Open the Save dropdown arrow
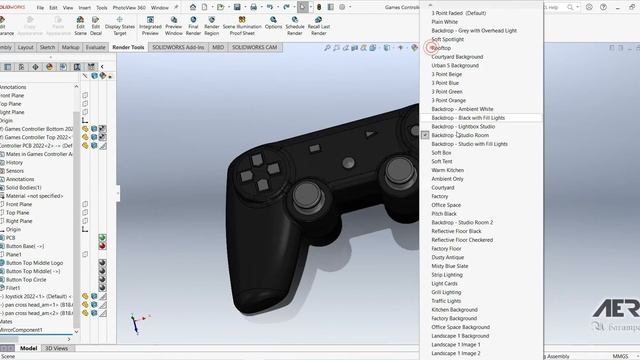Viewport: 640px width, 360px height. [244, 7]
